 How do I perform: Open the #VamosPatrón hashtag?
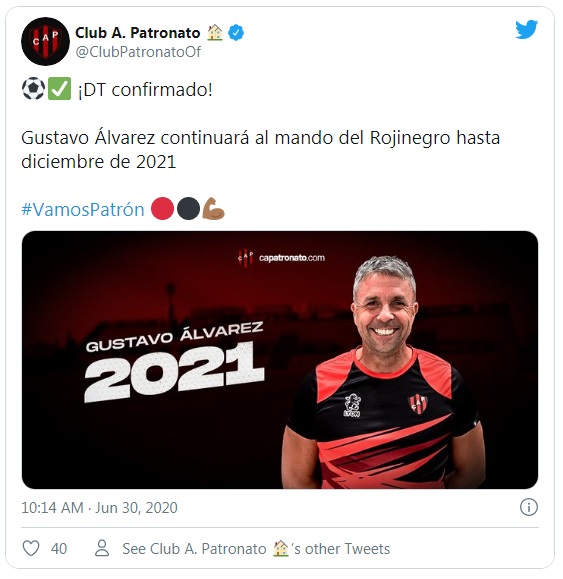click(x=83, y=209)
